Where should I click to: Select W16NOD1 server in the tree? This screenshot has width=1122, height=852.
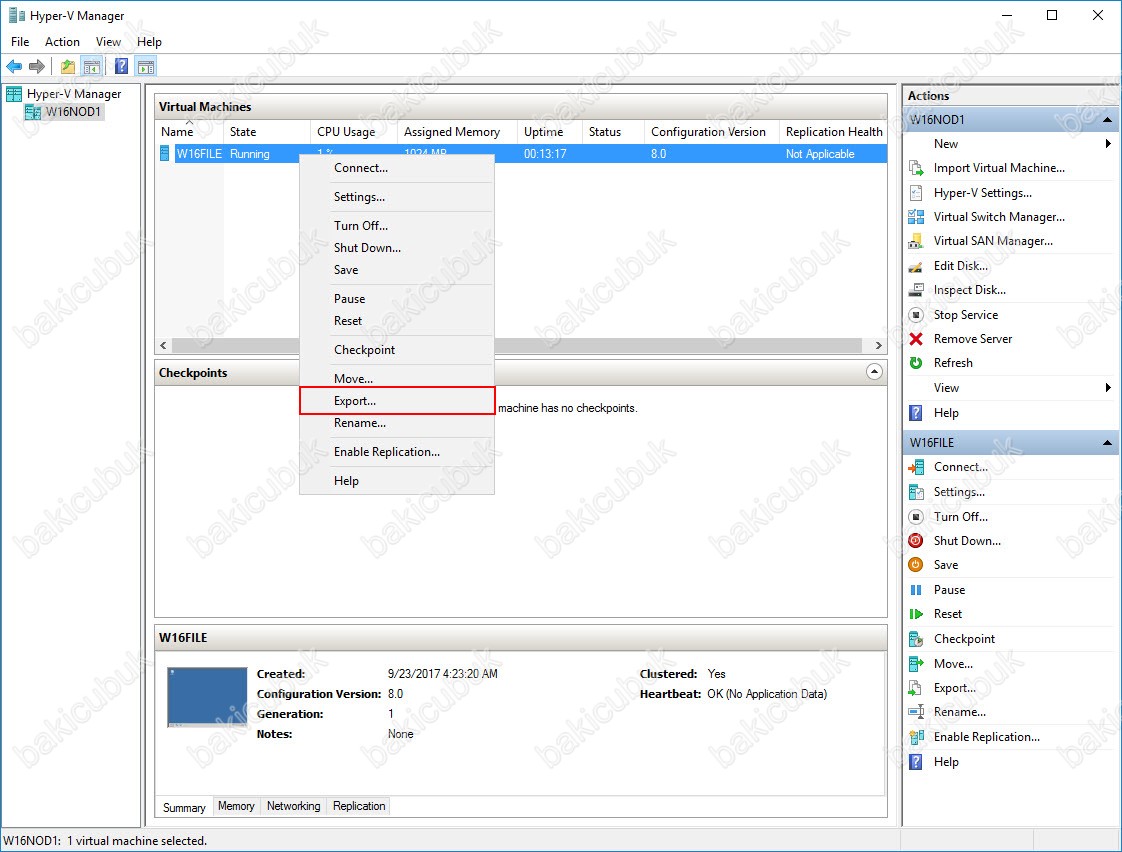(73, 112)
